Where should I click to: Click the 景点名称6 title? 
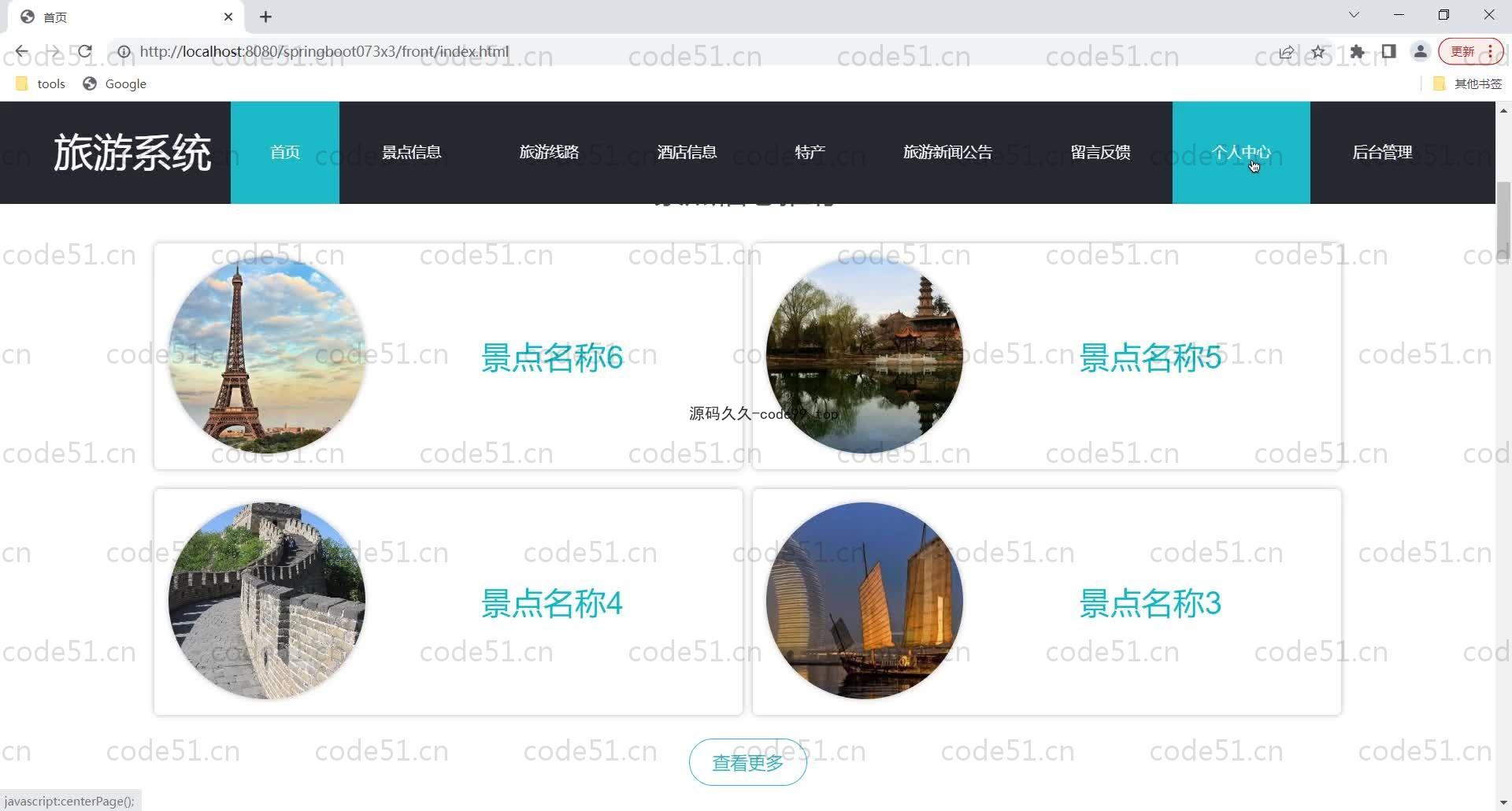coord(552,357)
